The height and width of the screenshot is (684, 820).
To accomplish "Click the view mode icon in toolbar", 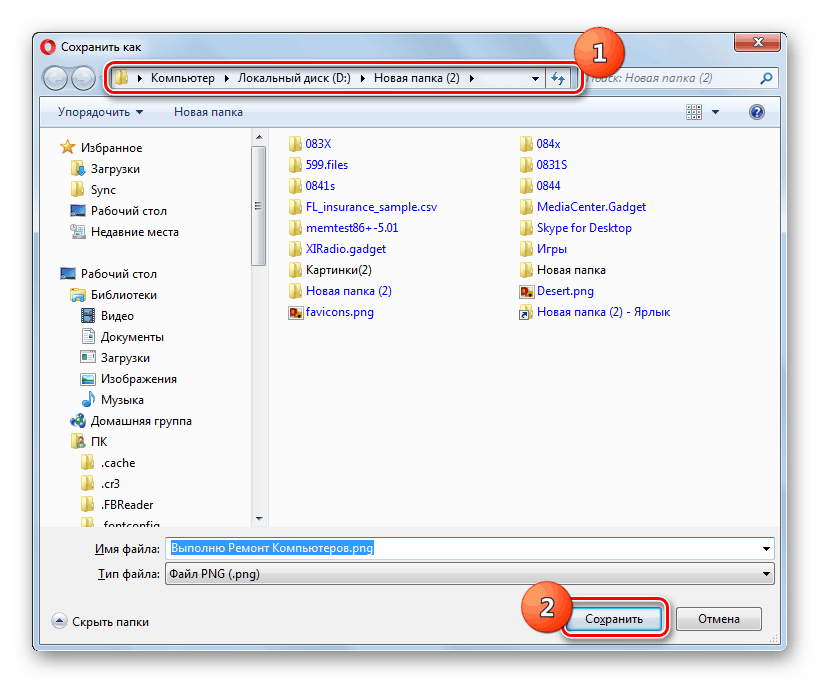I will (x=694, y=112).
